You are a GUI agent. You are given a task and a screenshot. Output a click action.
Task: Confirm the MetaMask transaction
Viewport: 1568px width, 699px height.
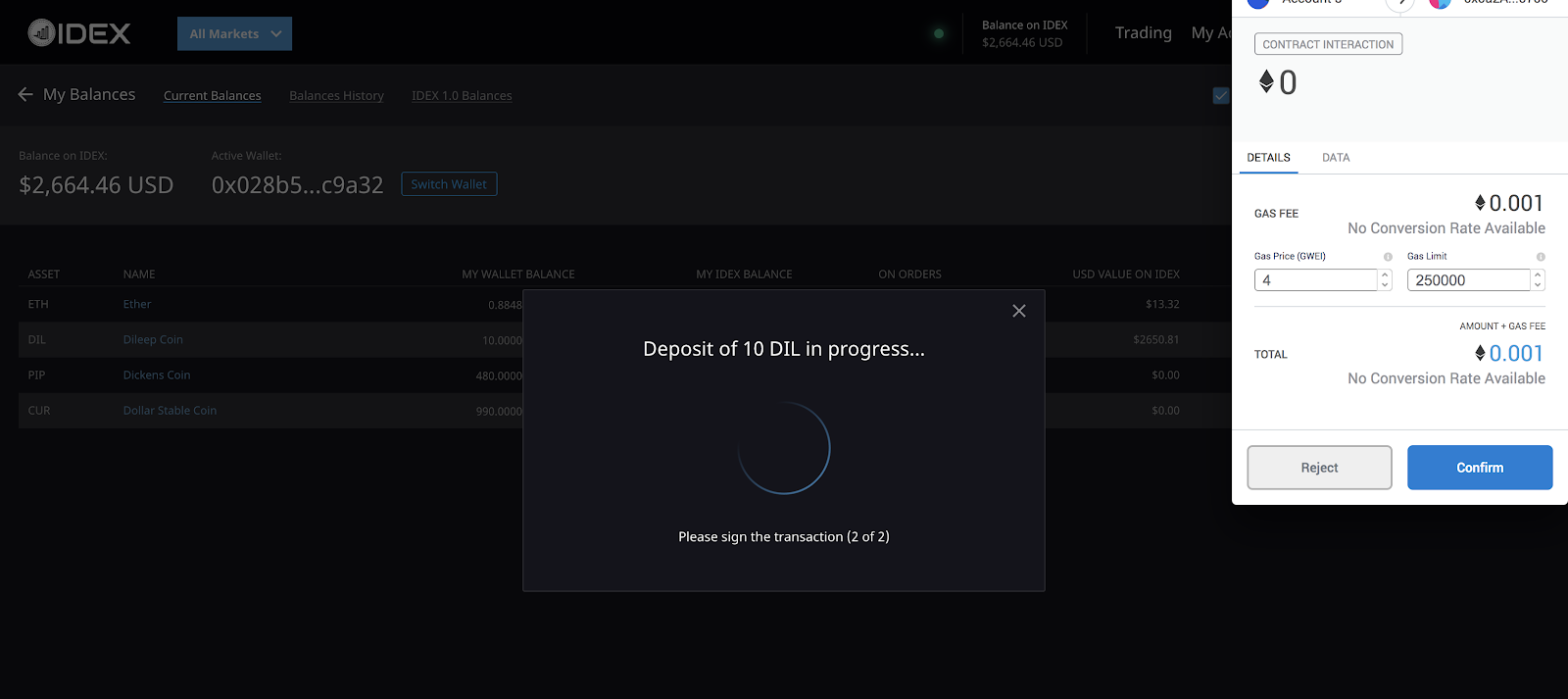pos(1480,468)
